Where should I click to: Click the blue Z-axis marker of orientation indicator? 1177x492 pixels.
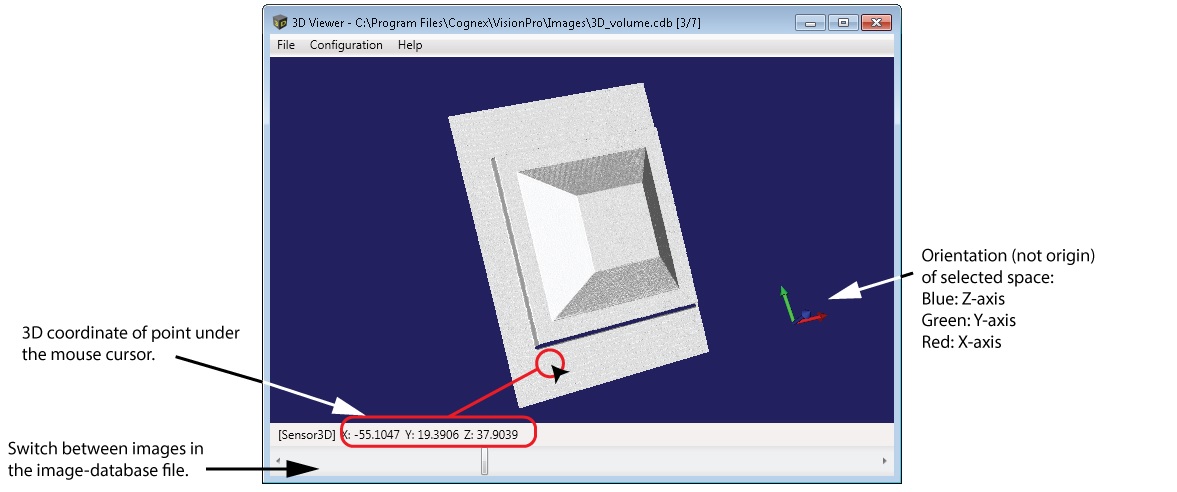click(805, 314)
